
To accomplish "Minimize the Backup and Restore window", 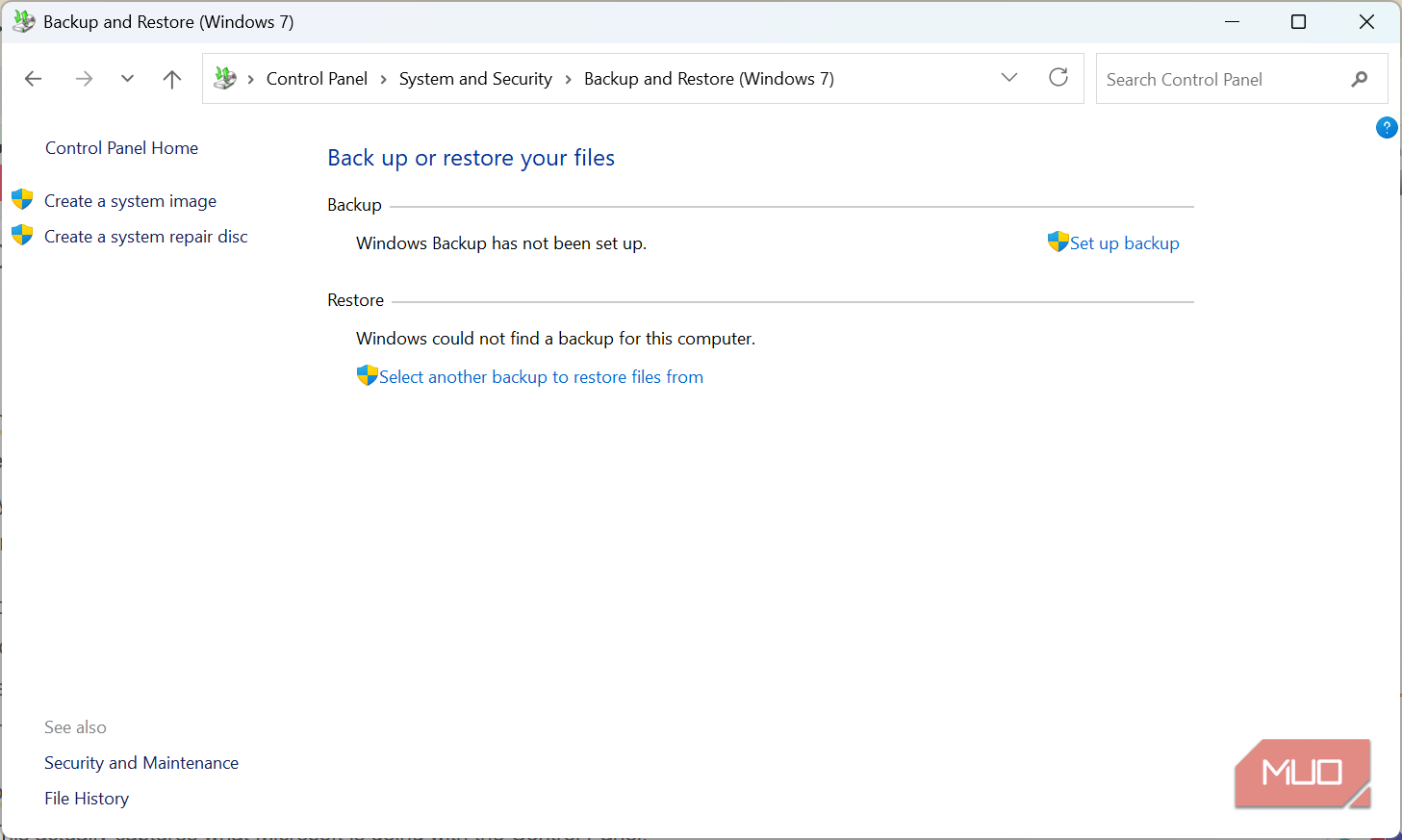I will tap(1233, 21).
